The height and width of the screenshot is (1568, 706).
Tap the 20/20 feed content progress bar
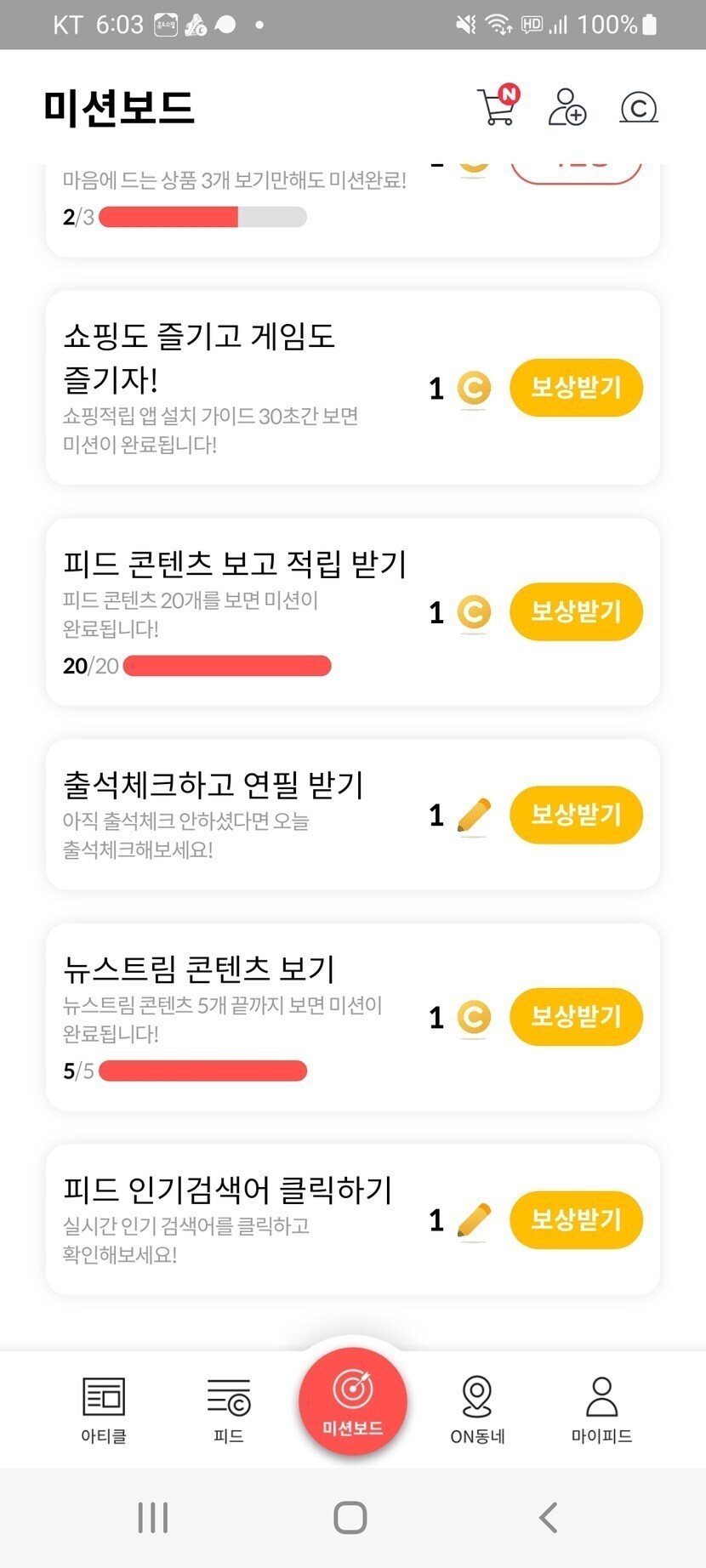coord(226,666)
